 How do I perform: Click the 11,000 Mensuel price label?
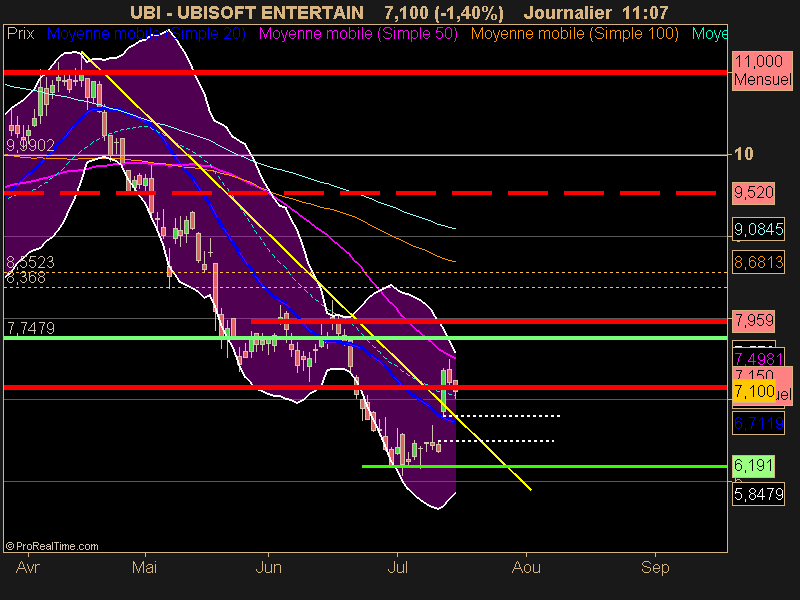point(762,70)
